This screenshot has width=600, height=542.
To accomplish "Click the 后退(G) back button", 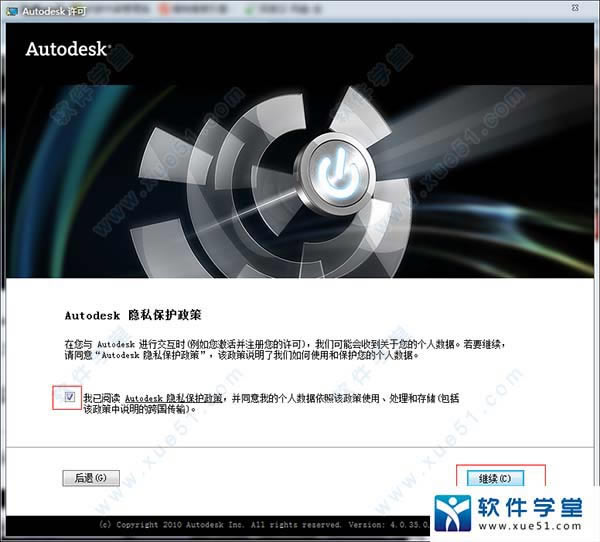I will 91,478.
